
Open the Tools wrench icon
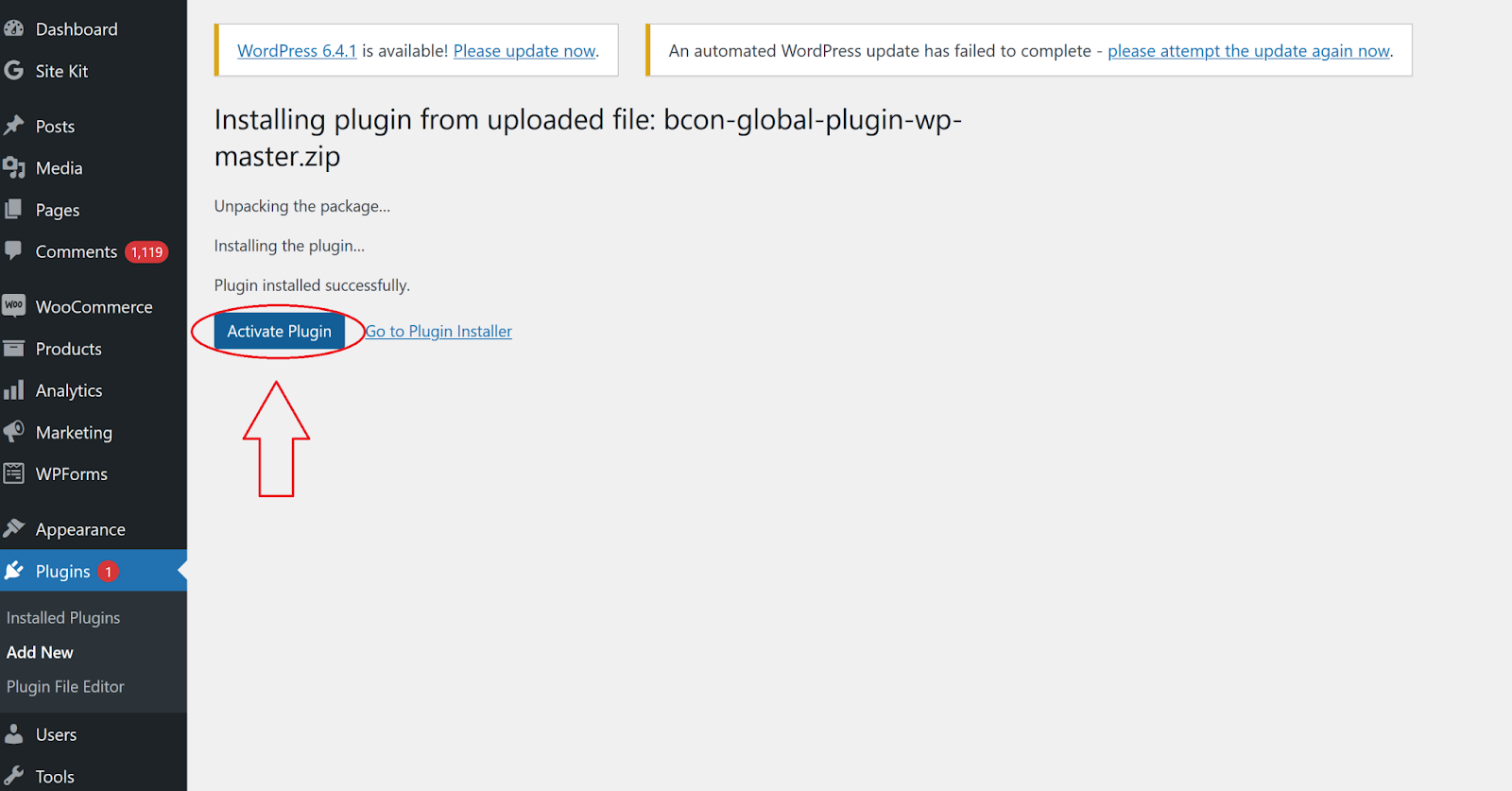(14, 776)
